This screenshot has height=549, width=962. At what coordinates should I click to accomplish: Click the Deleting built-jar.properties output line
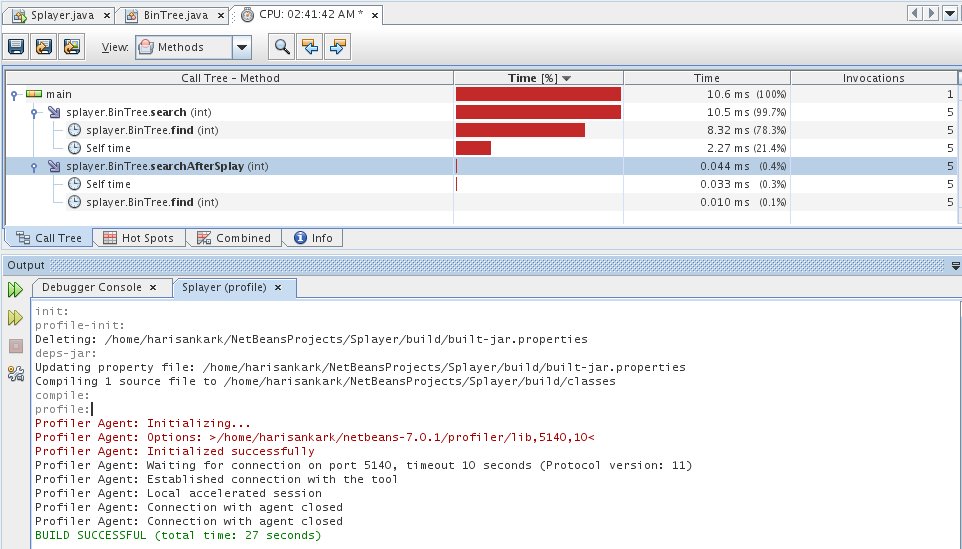(311, 339)
